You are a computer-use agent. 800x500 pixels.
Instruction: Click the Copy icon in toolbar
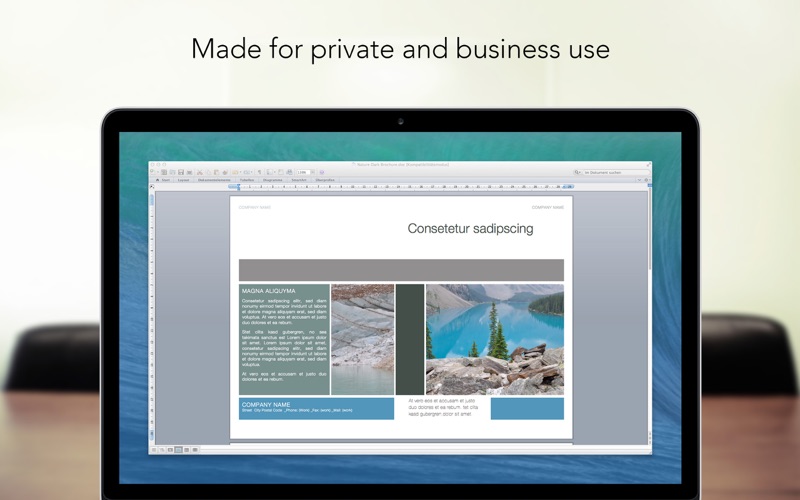208,172
